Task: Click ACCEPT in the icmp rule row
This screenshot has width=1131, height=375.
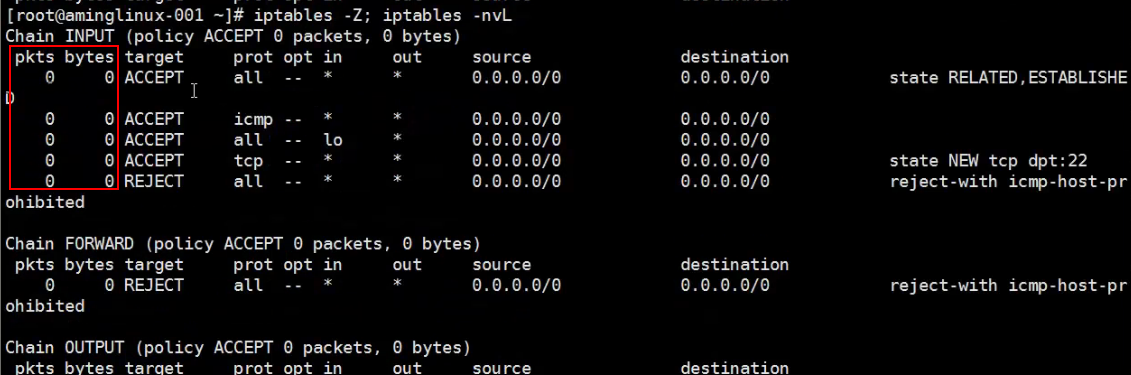Action: pyautogui.click(x=154, y=119)
